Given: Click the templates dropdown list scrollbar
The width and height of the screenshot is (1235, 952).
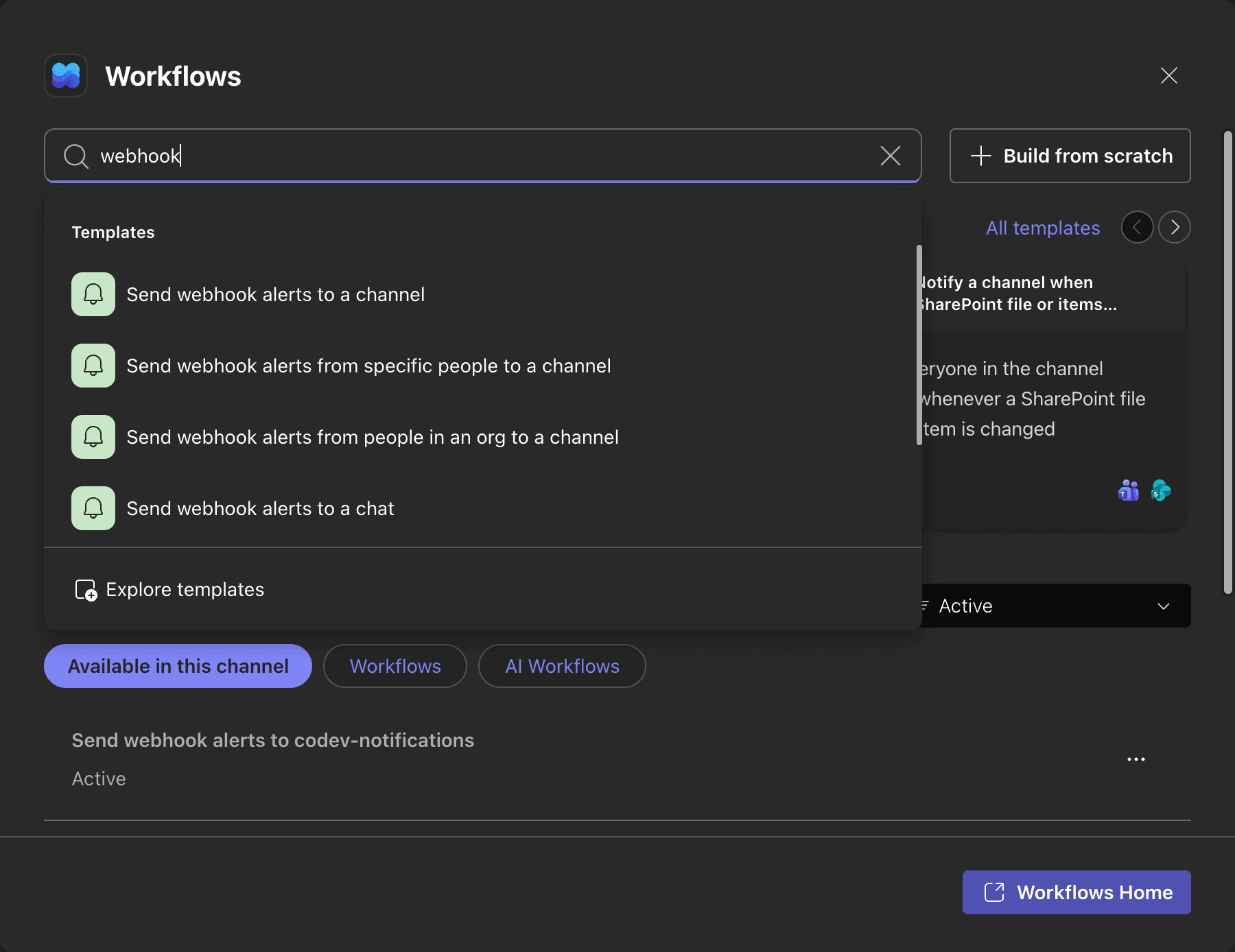Looking at the screenshot, I should click(x=919, y=345).
